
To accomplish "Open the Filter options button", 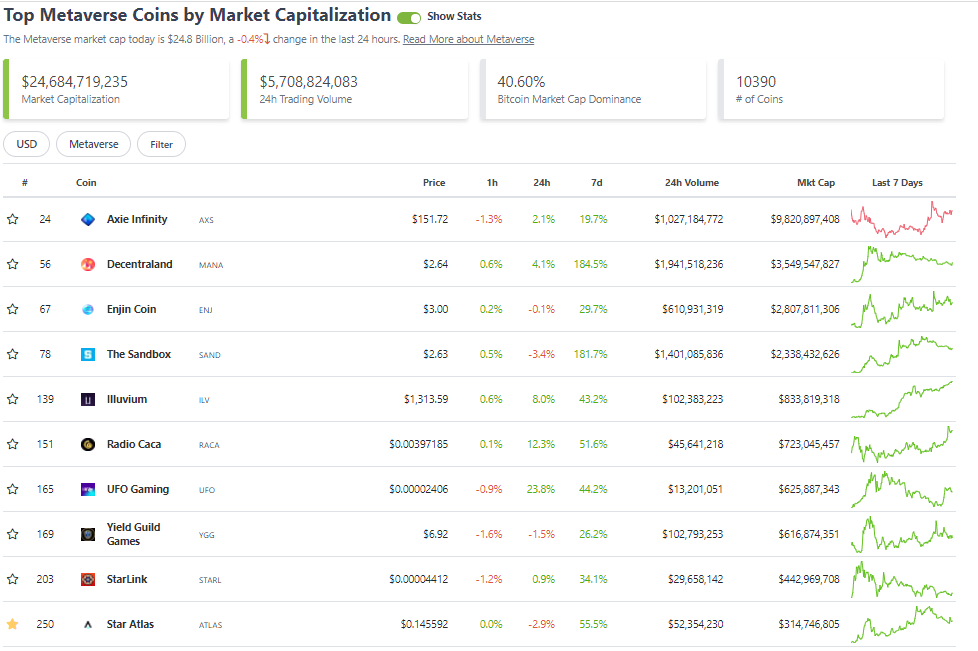I will point(161,144).
